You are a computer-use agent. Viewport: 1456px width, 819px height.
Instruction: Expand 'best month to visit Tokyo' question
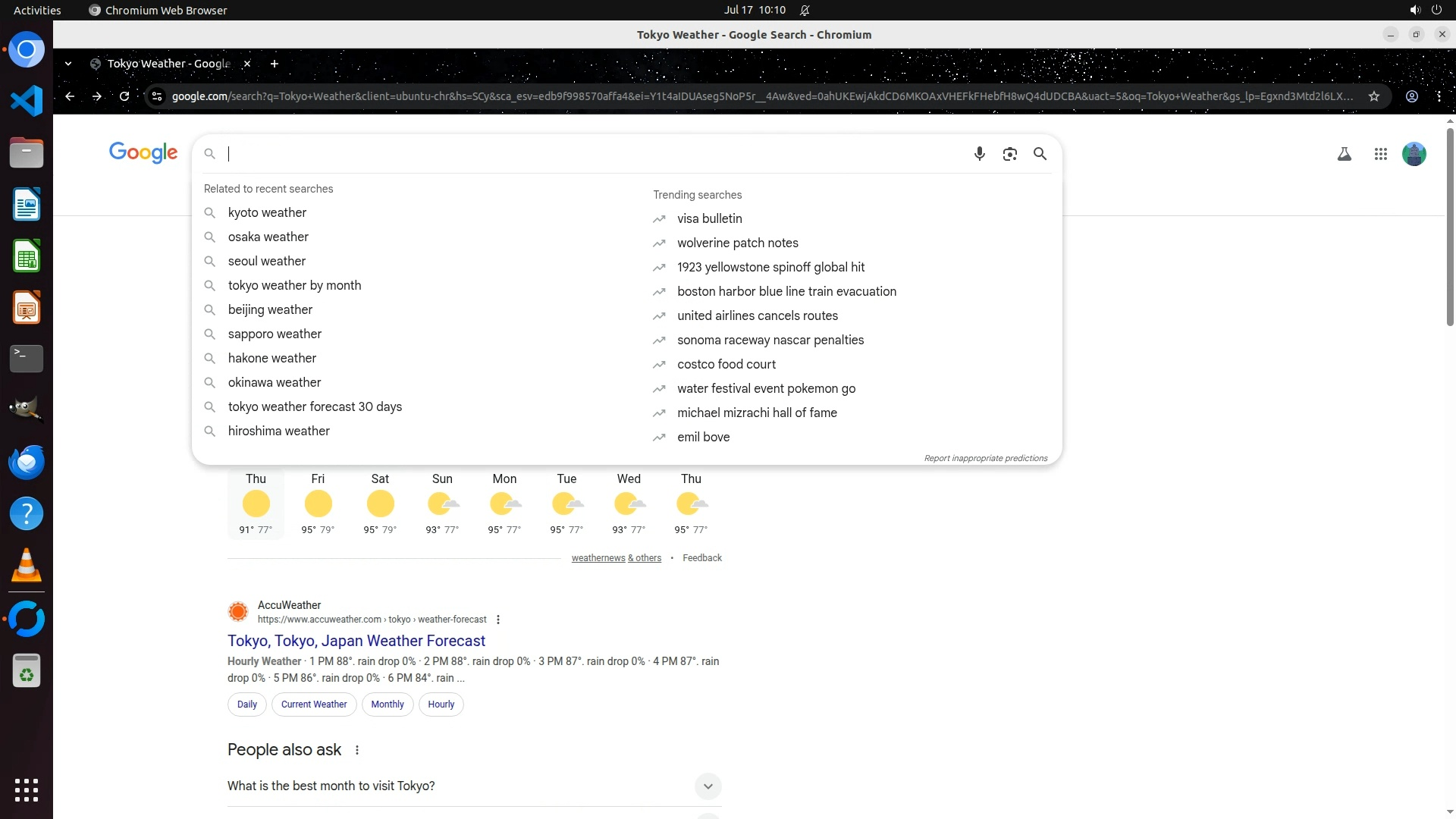tap(707, 786)
